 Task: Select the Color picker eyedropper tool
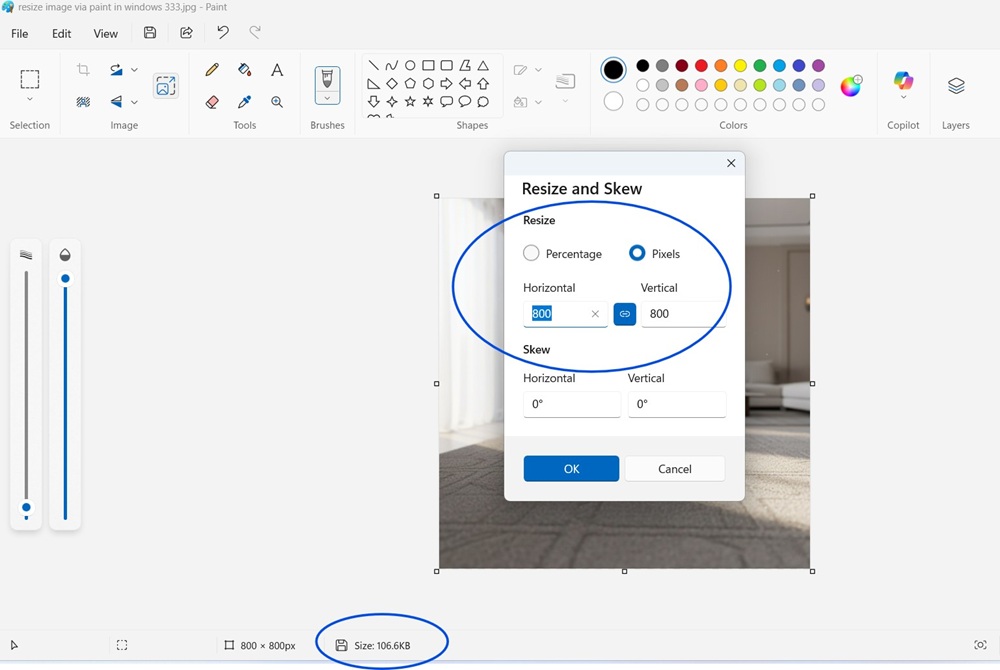(244, 102)
